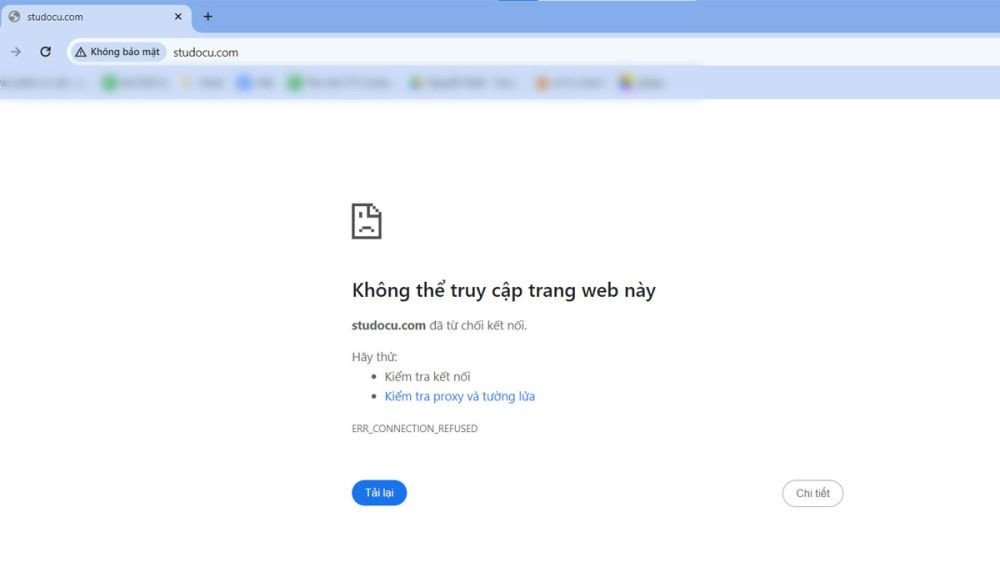Open the 'Chi tiết' details button
Screen dimensions: 1000x563
click(812, 494)
